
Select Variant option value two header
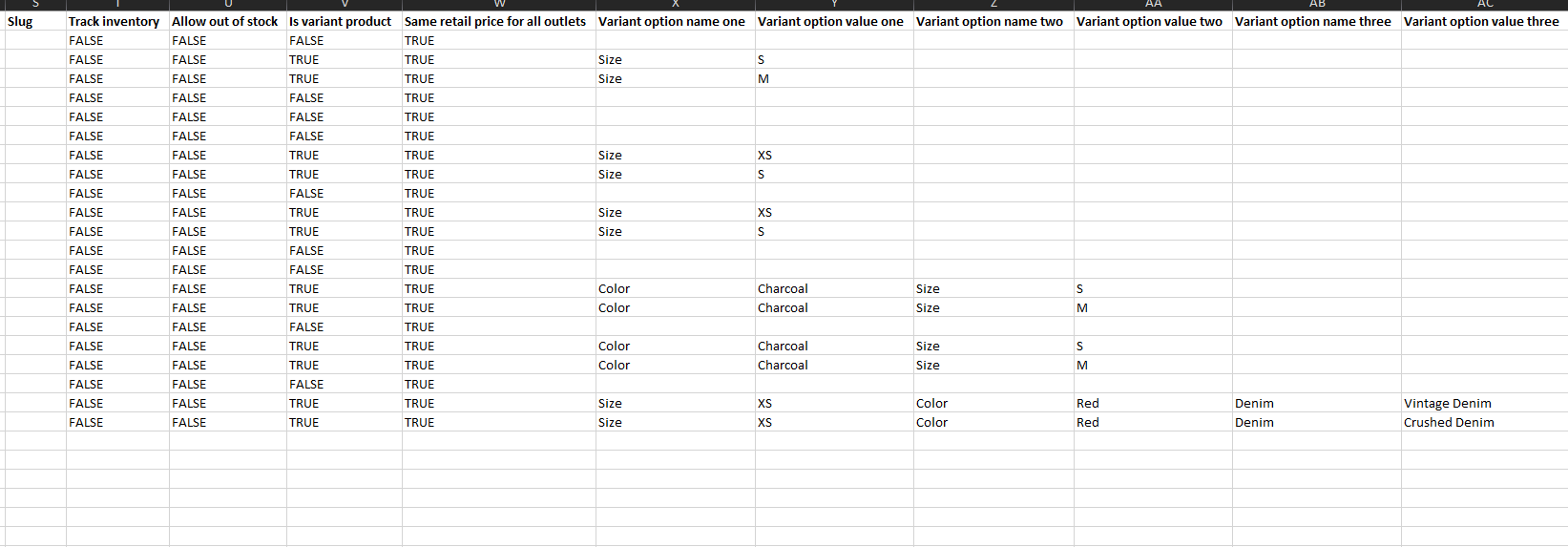coord(1153,21)
